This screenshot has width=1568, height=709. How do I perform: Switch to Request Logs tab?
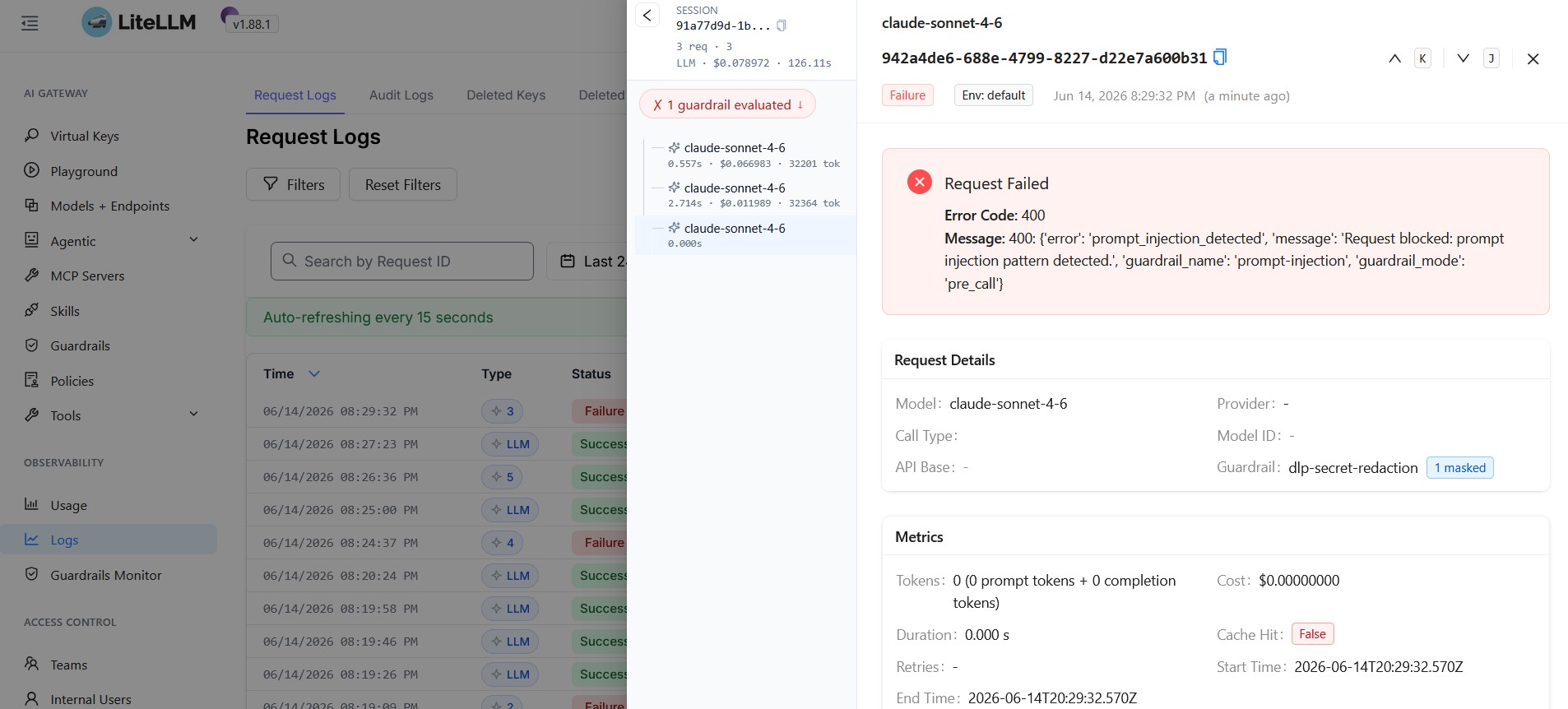pyautogui.click(x=295, y=95)
